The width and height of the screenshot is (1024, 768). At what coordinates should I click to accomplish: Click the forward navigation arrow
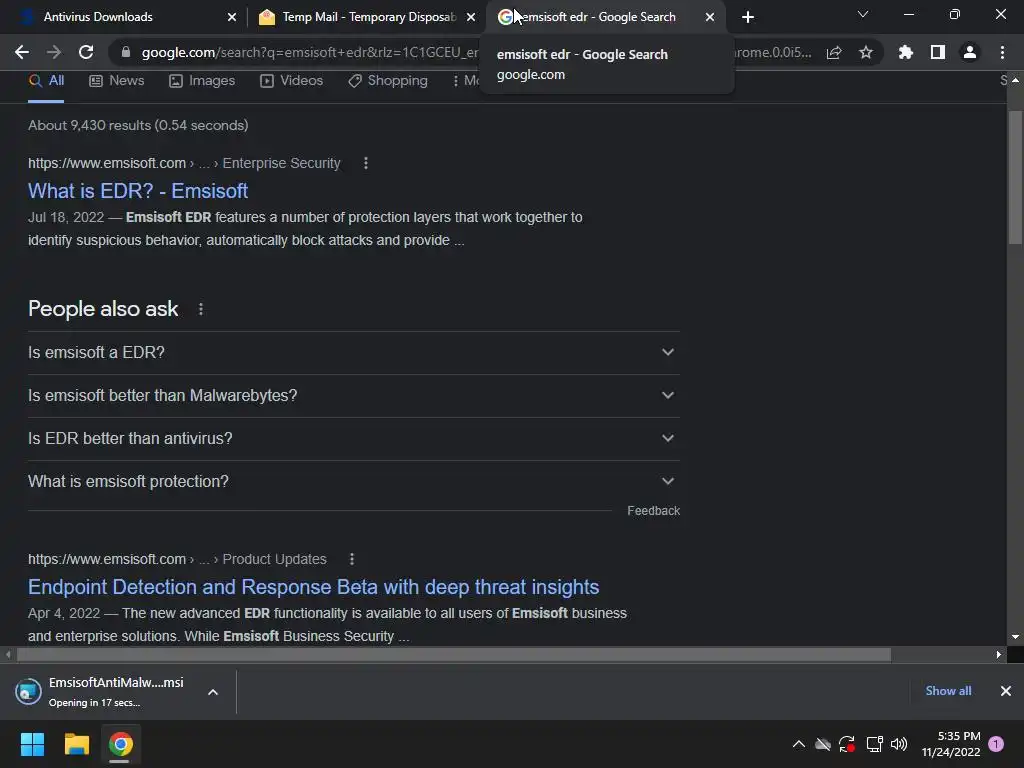coord(54,52)
